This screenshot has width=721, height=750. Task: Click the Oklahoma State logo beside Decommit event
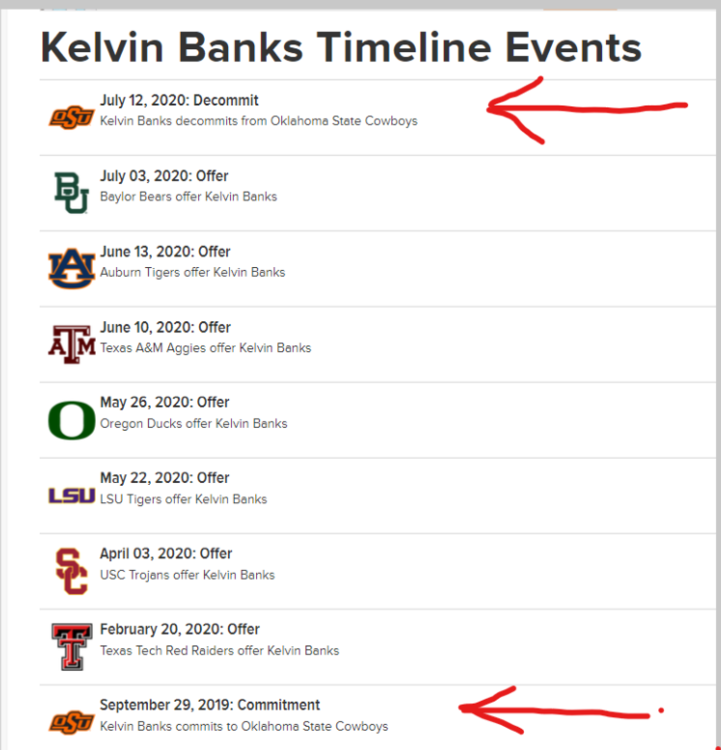(72, 117)
